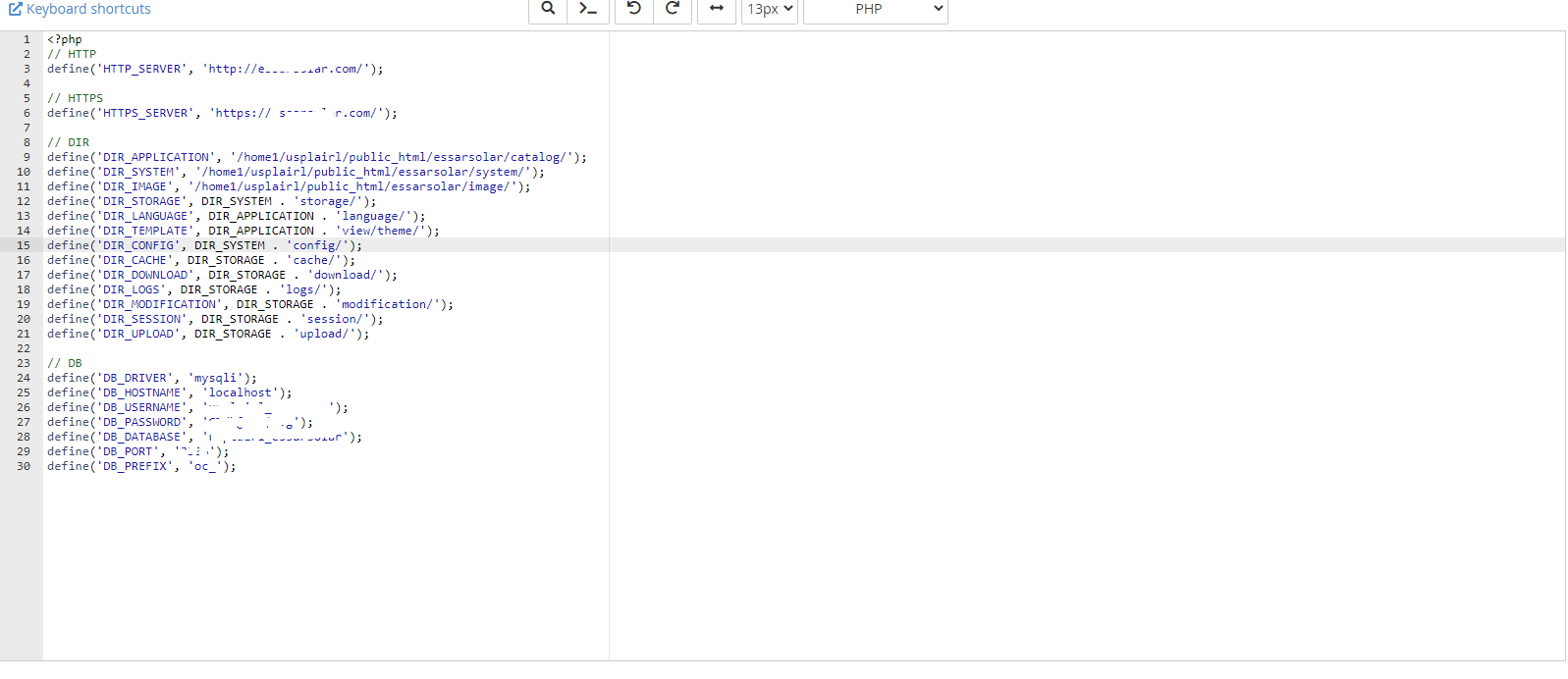1568x679 pixels.
Task: Click the '// DIR' comment line
Action: [x=68, y=142]
